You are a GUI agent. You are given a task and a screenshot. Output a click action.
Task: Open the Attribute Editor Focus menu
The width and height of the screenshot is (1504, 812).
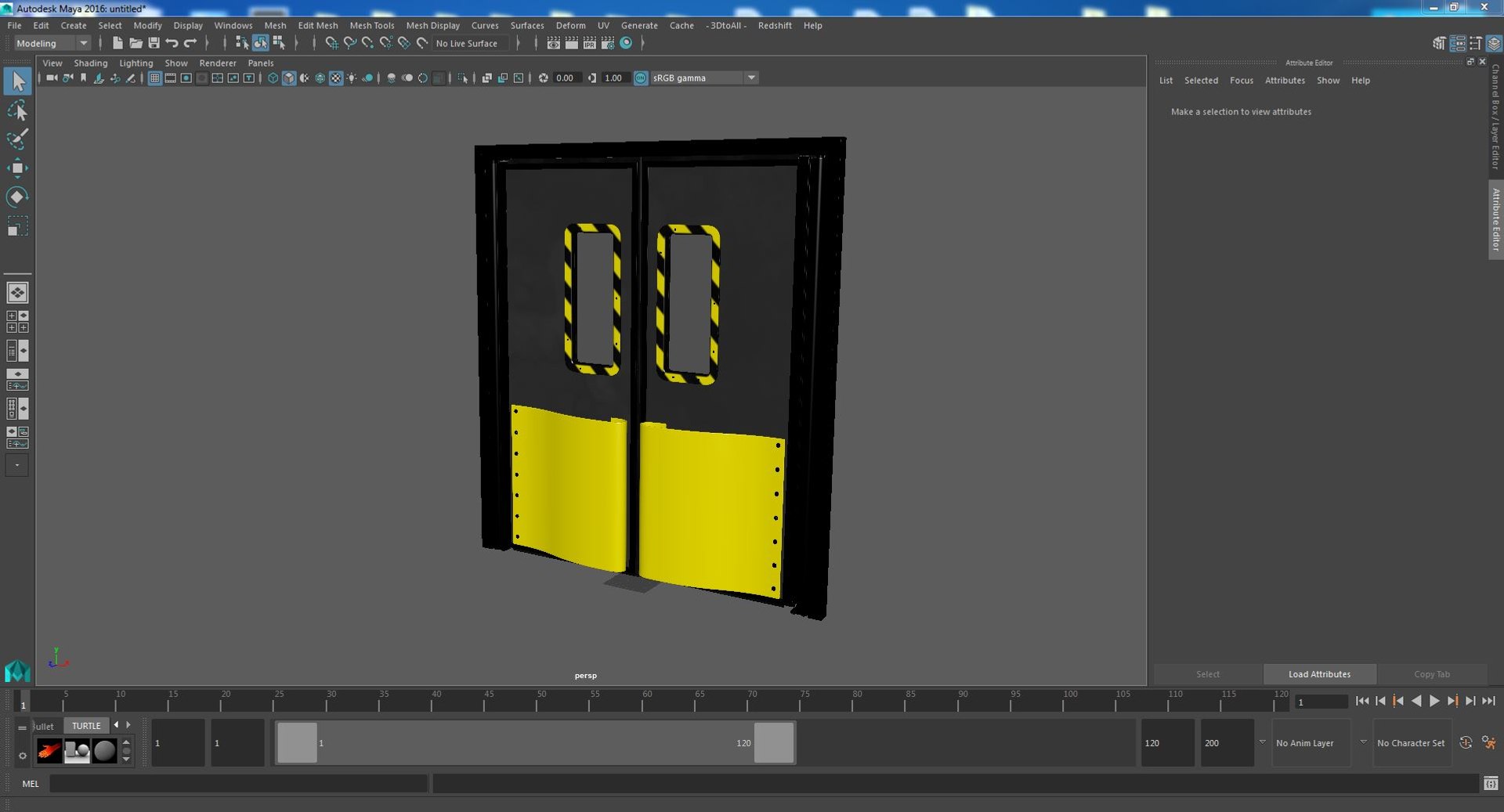(x=1242, y=80)
